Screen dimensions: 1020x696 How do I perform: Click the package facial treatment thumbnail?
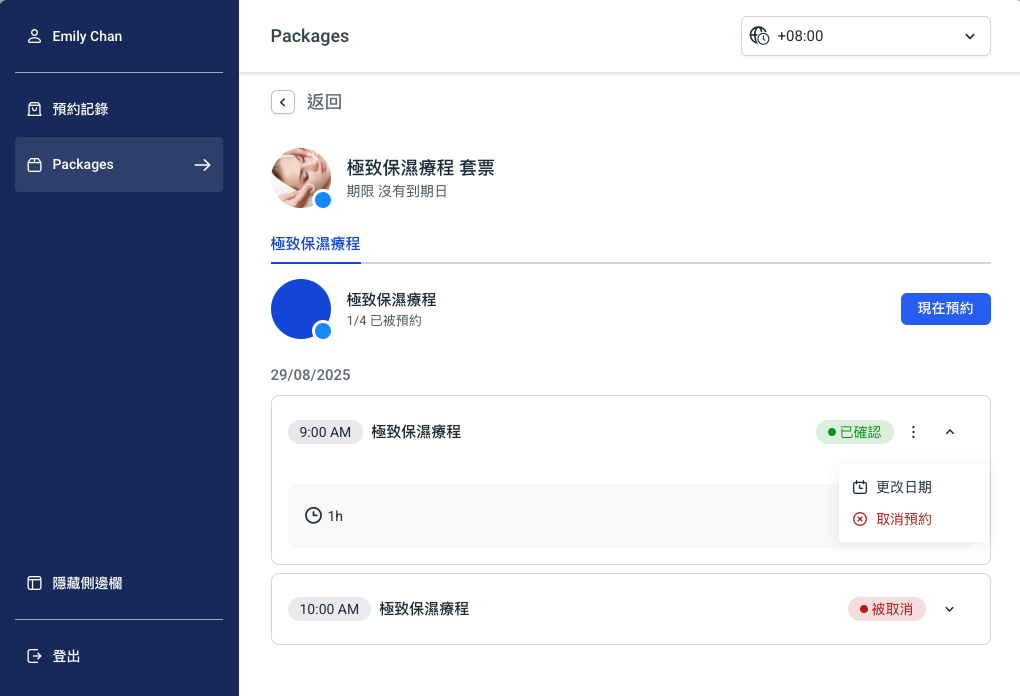click(300, 178)
